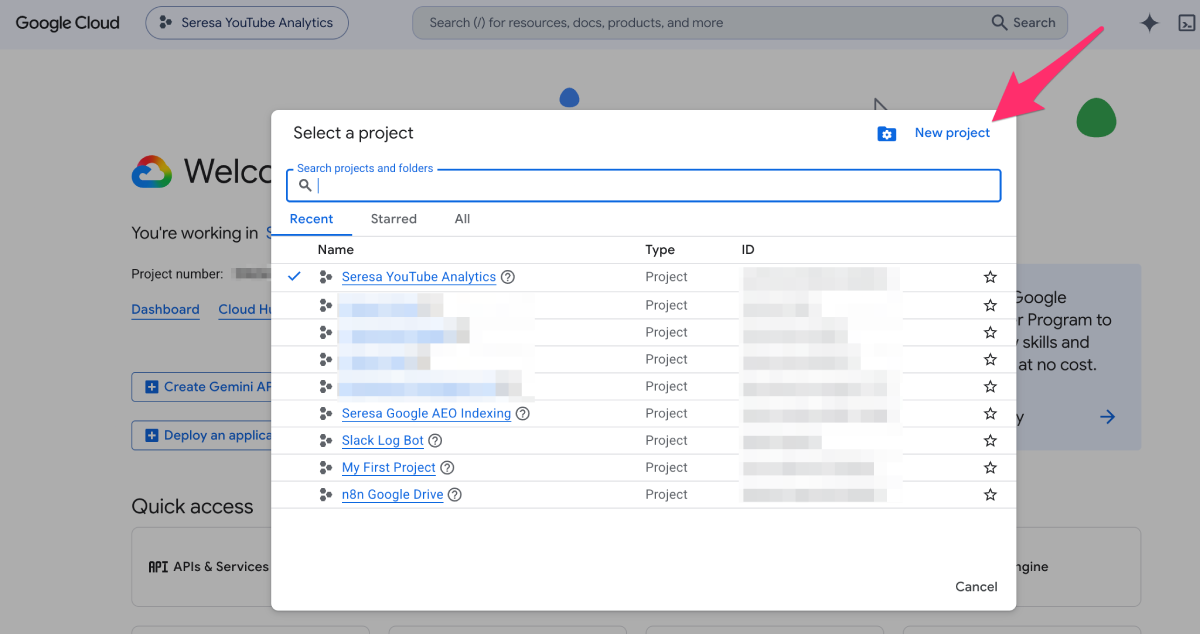Open the Dashboard link behind dialog
The height and width of the screenshot is (634, 1200).
coord(165,310)
